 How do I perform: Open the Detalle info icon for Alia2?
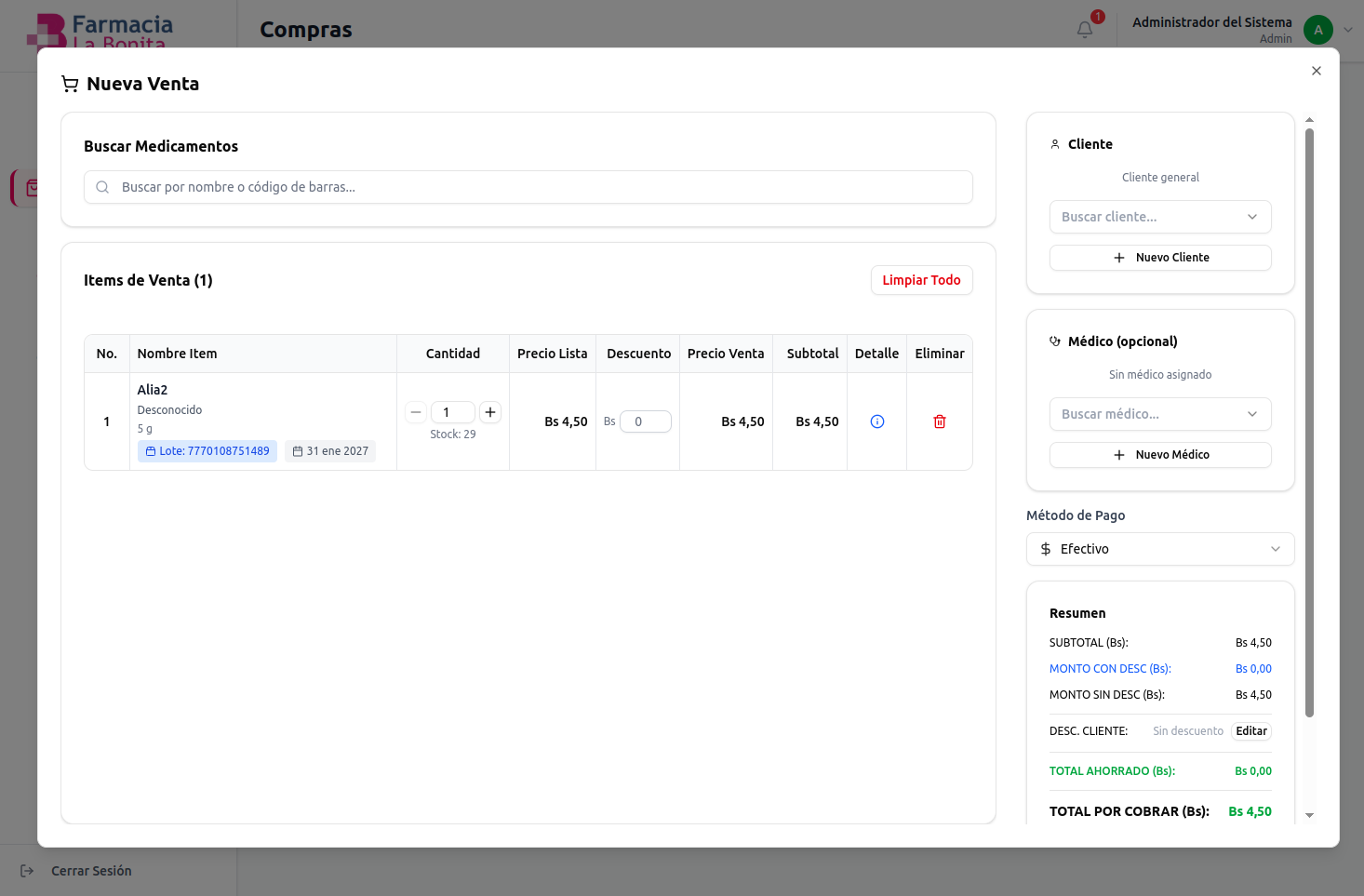876,421
